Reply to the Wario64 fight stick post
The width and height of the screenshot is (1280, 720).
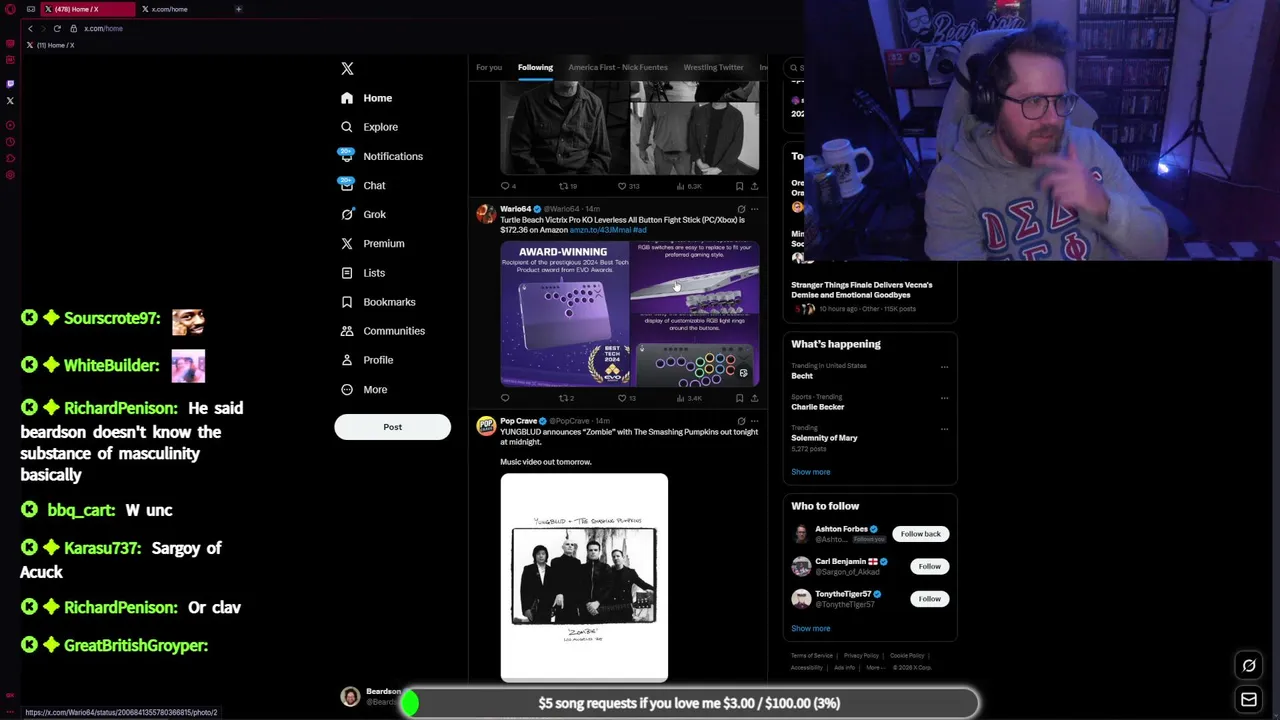505,398
